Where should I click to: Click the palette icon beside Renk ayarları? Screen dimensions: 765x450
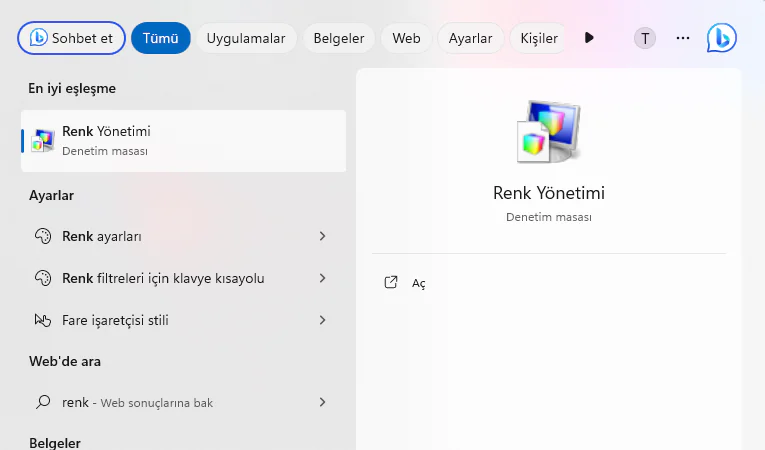coord(43,236)
